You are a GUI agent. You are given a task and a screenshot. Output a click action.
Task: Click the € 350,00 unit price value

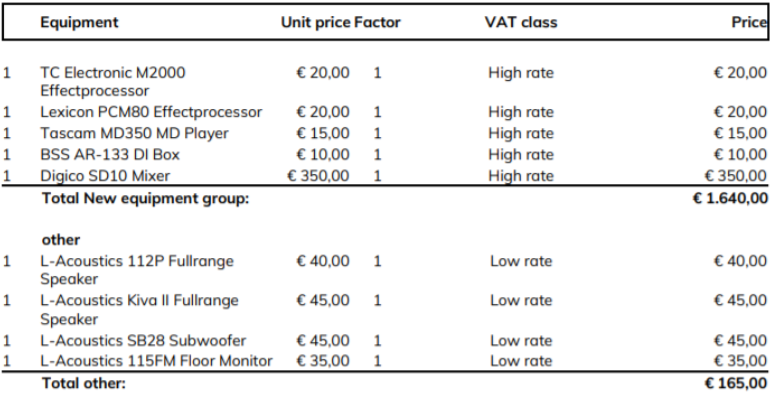click(x=318, y=175)
